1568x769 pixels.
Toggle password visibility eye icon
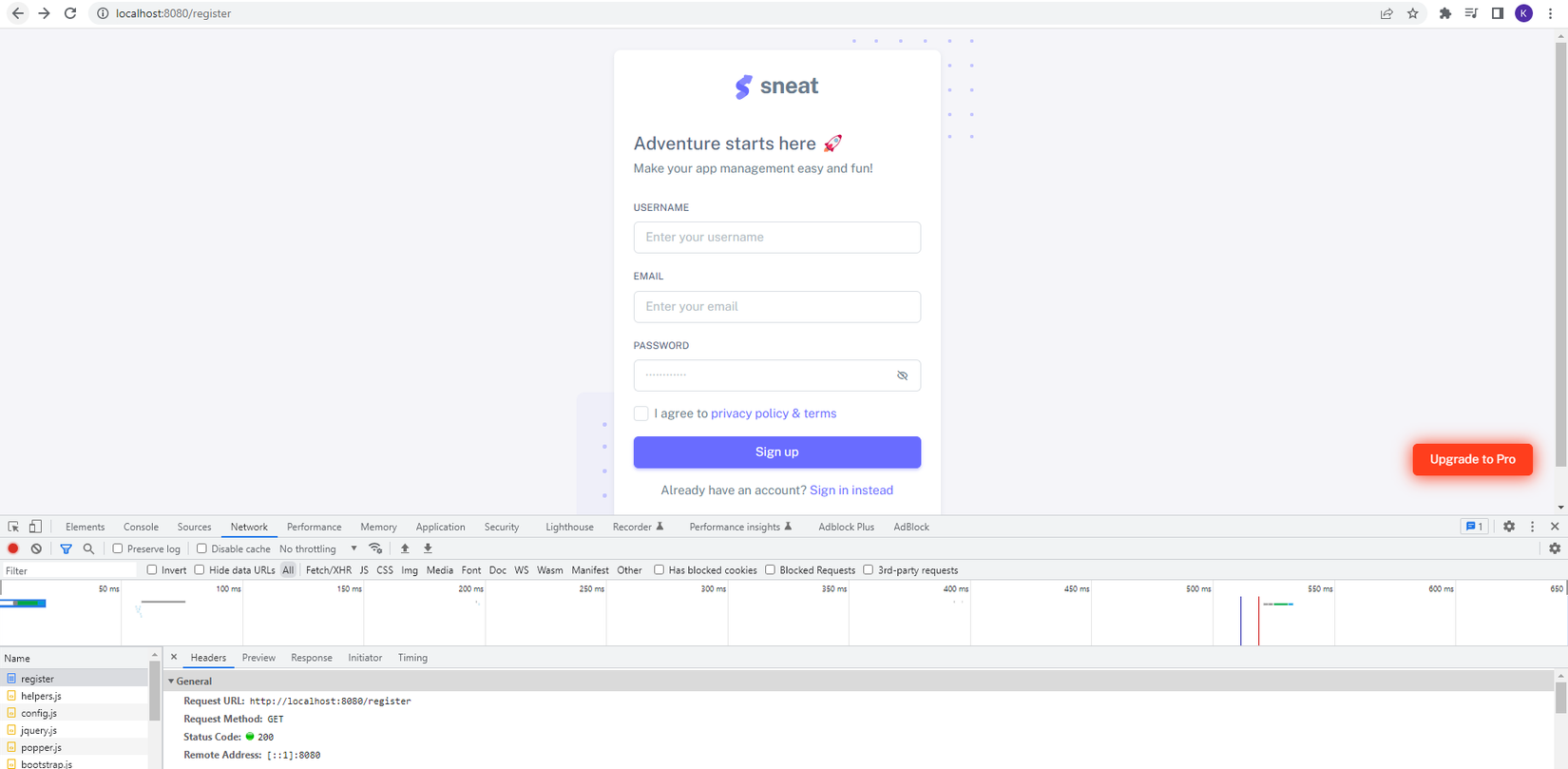pyautogui.click(x=902, y=375)
